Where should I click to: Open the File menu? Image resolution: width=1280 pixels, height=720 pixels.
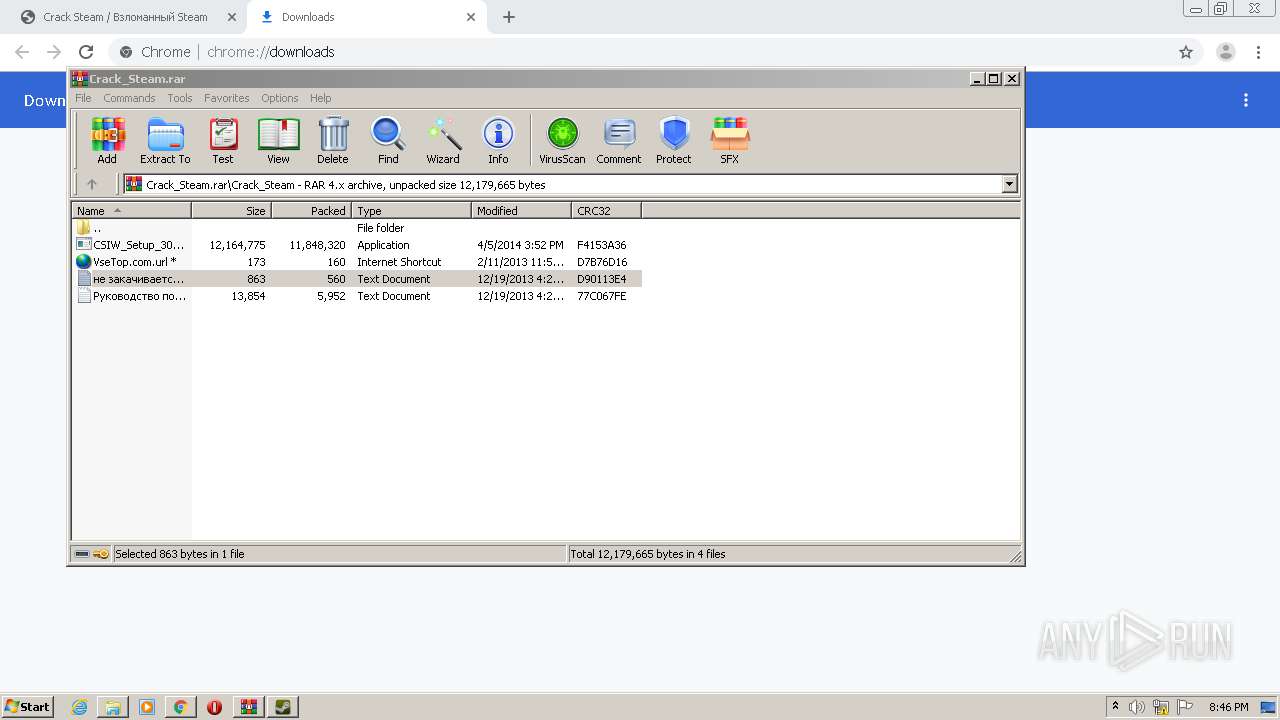(83, 98)
